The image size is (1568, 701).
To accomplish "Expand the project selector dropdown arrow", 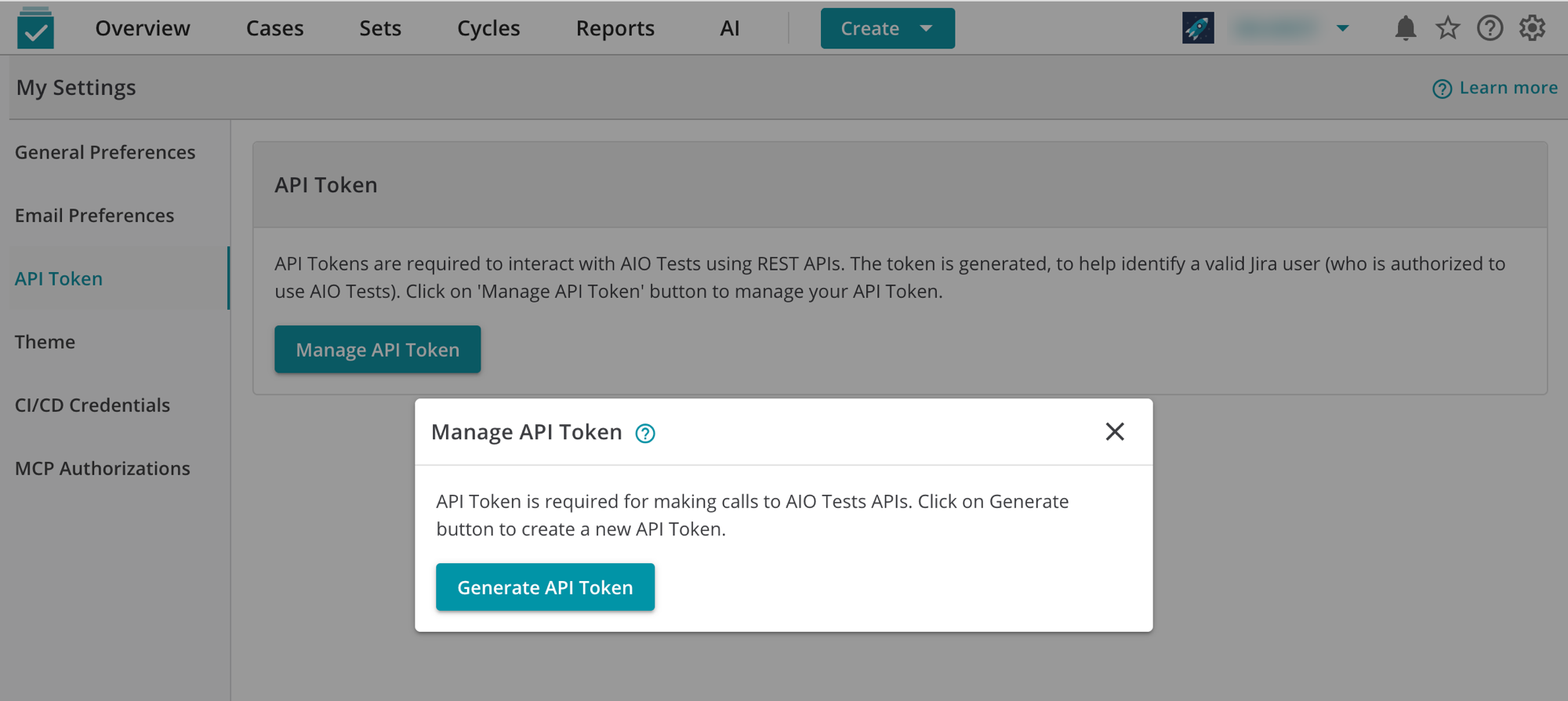I will pyautogui.click(x=1343, y=28).
